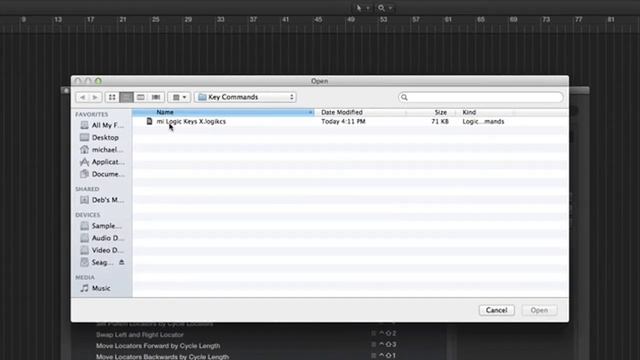Image resolution: width=640 pixels, height=360 pixels.
Task: Select the Seag... drive under Devices
Action: pyautogui.click(x=97, y=262)
